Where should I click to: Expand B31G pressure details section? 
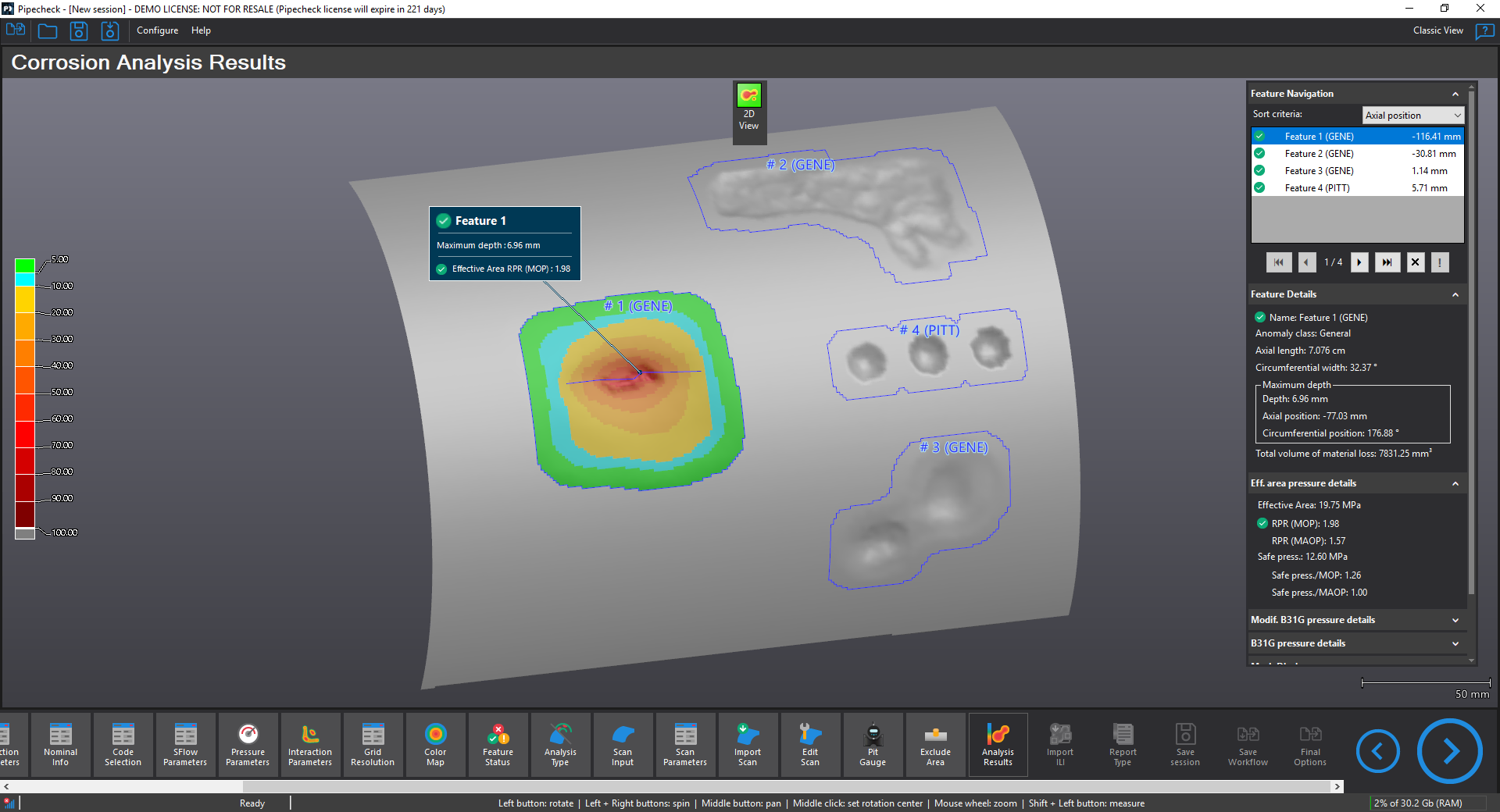pyautogui.click(x=1455, y=643)
